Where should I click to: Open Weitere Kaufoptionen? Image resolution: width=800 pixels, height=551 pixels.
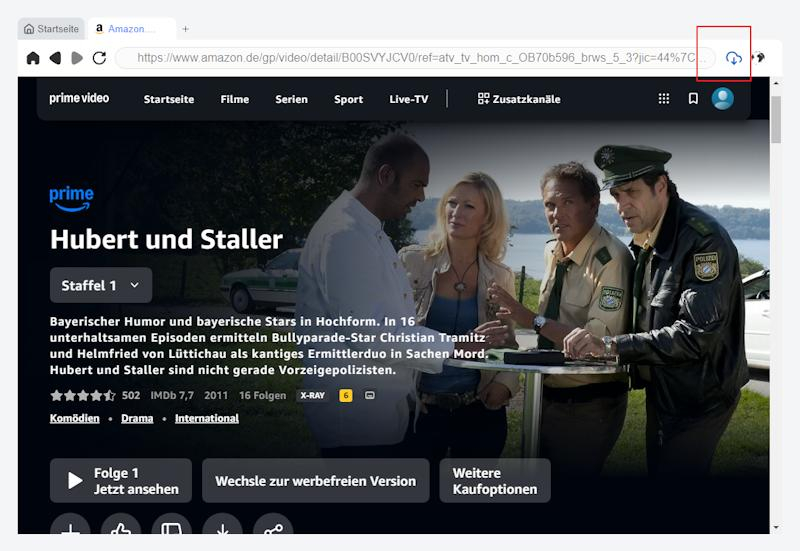pos(495,481)
